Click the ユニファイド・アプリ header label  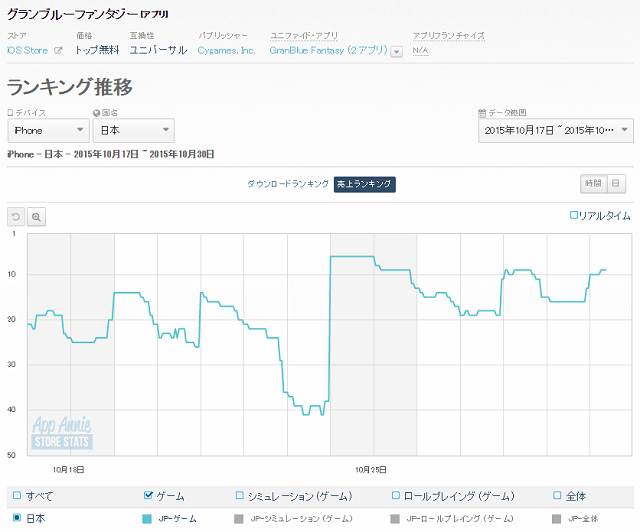[304, 36]
